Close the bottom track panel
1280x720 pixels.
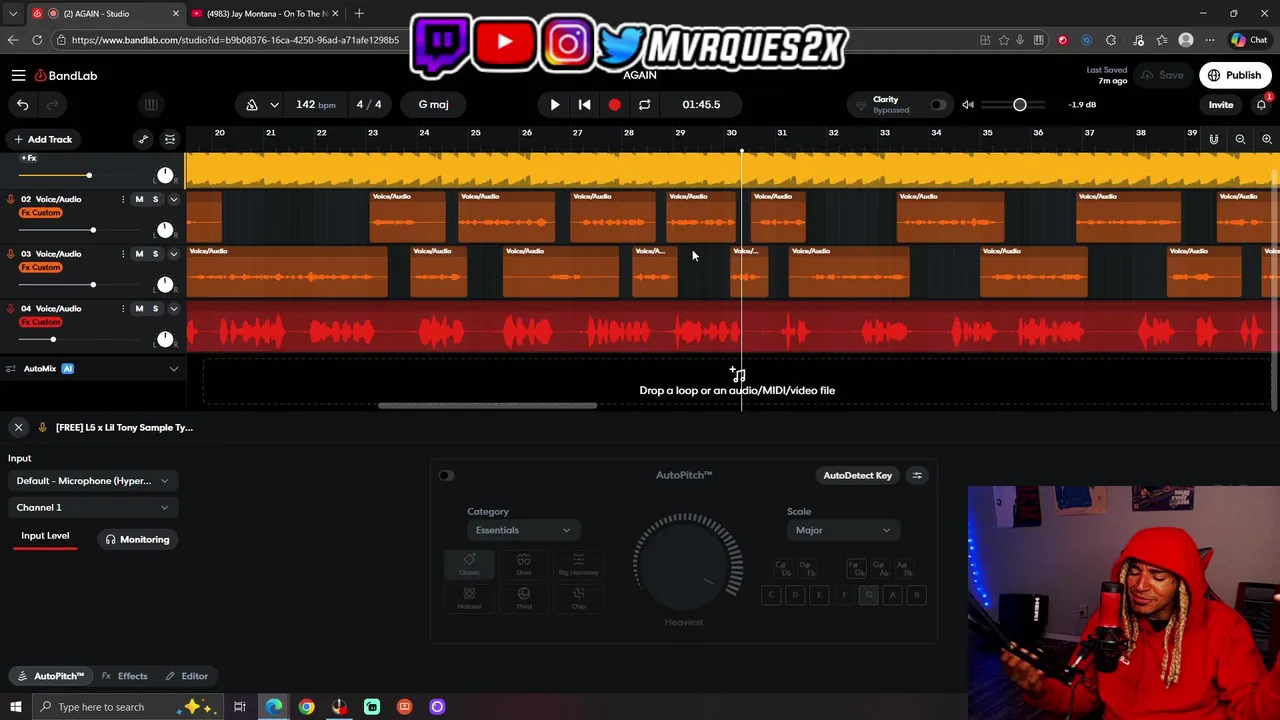pyautogui.click(x=18, y=427)
